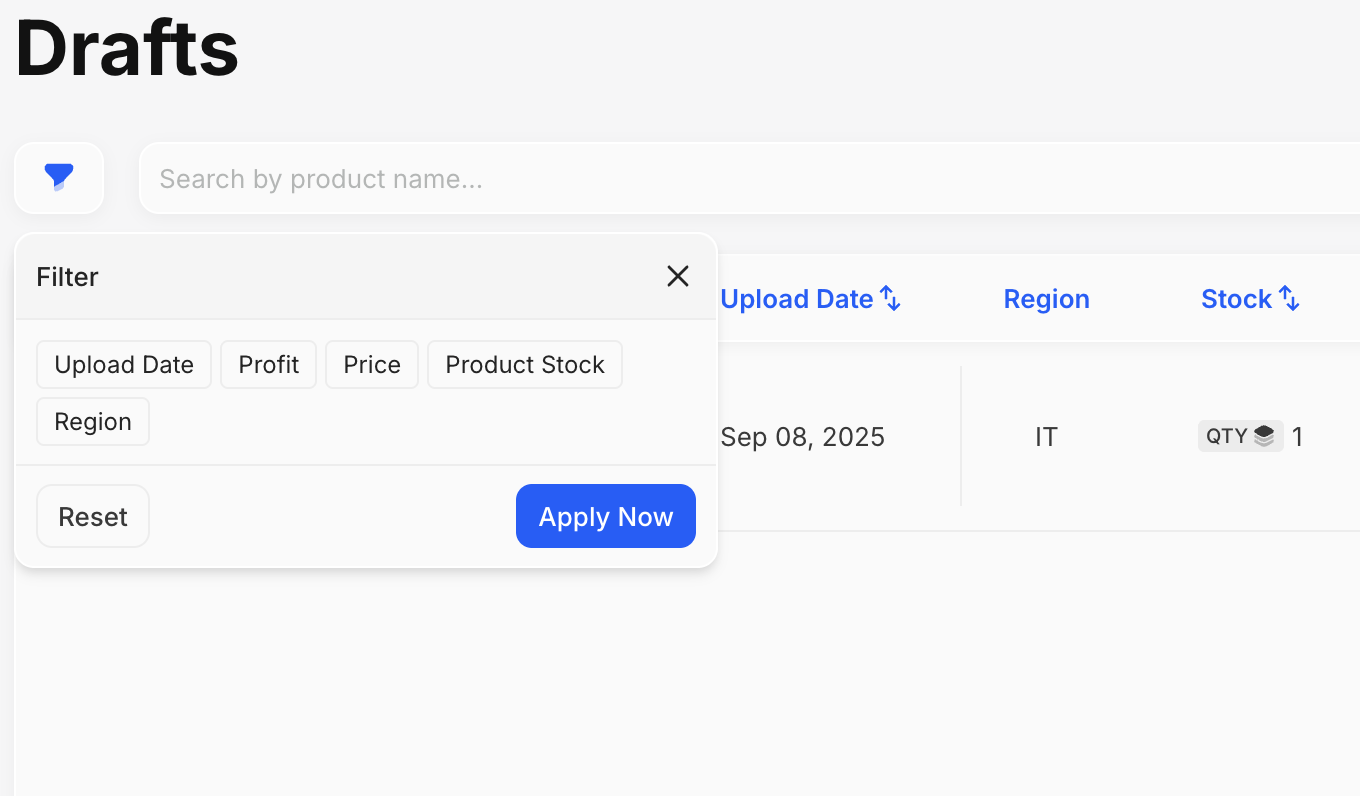The height and width of the screenshot is (796, 1360).
Task: Toggle the Profit filter chip
Action: 268,365
